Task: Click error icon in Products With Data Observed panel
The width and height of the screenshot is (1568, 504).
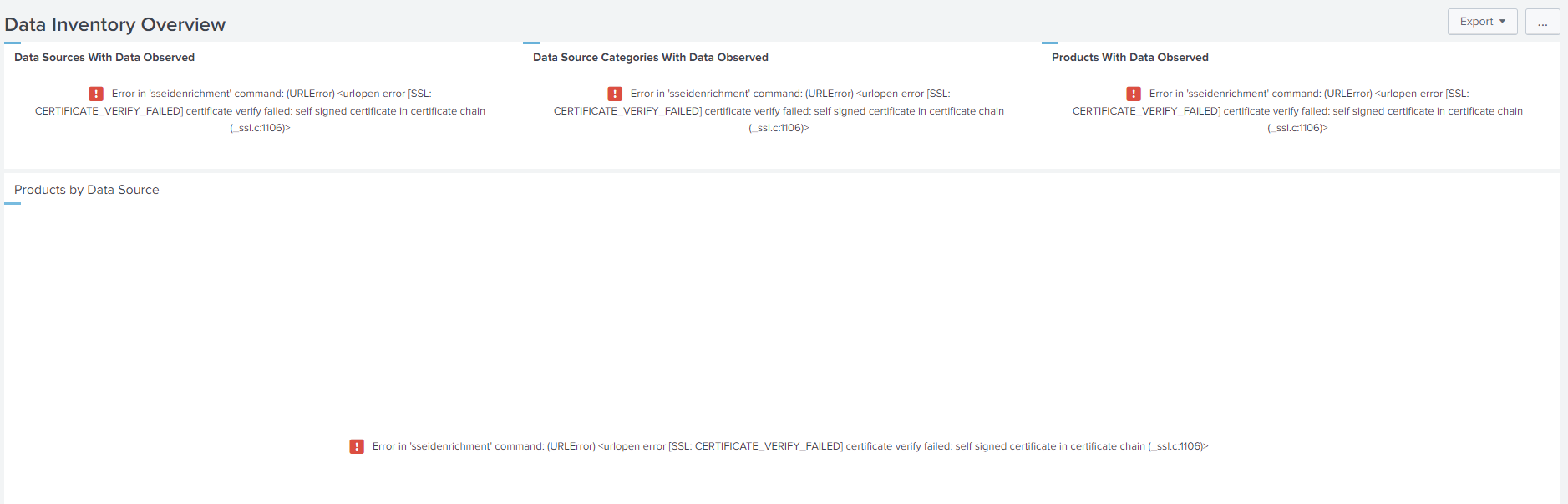Action: pyautogui.click(x=1134, y=94)
